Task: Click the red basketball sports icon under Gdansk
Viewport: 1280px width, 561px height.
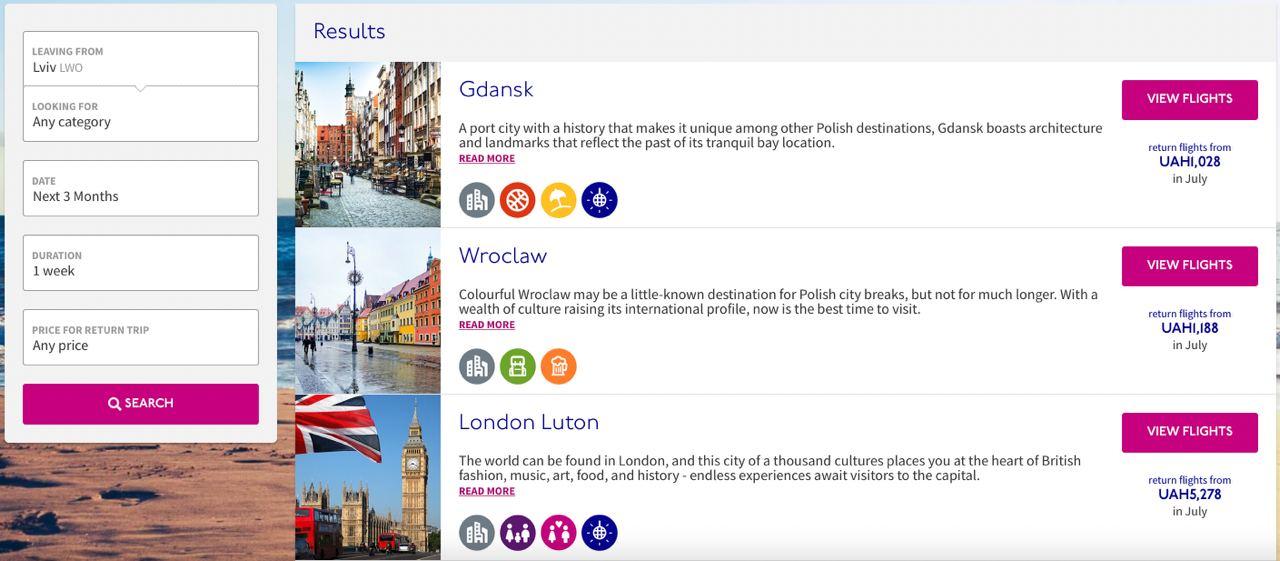Action: coord(518,200)
